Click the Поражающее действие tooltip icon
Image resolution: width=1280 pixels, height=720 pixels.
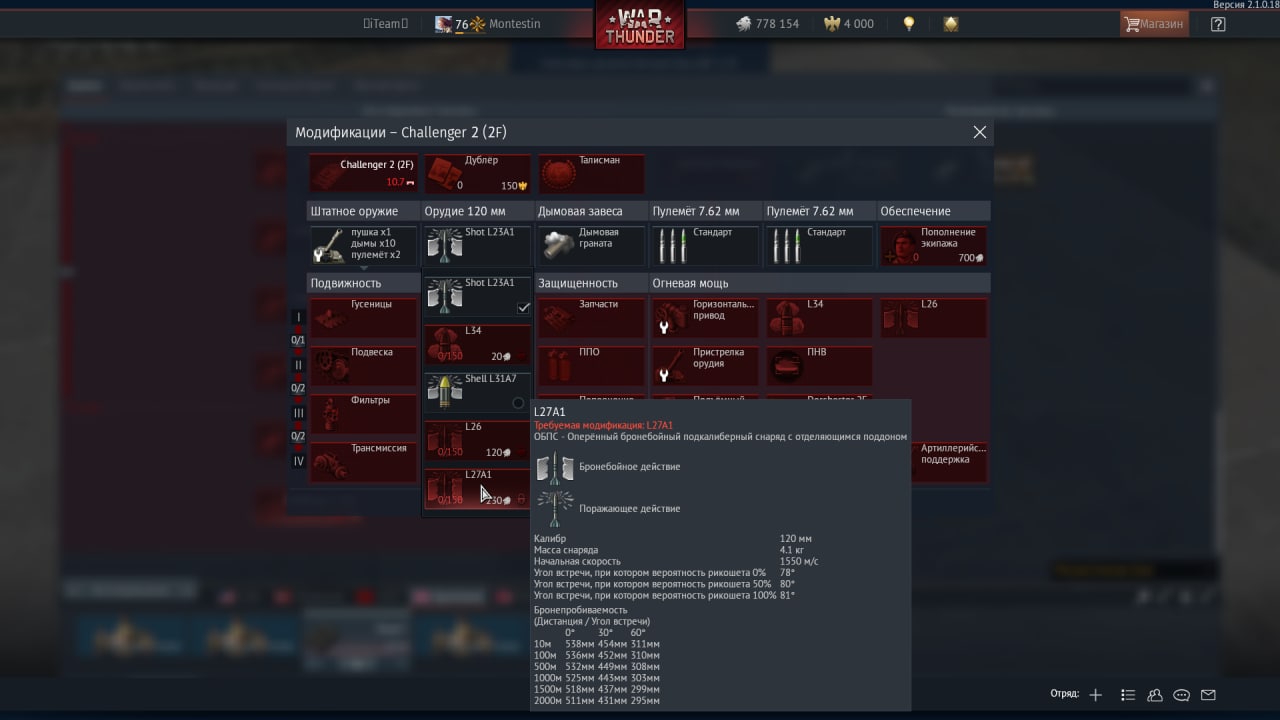pos(555,508)
